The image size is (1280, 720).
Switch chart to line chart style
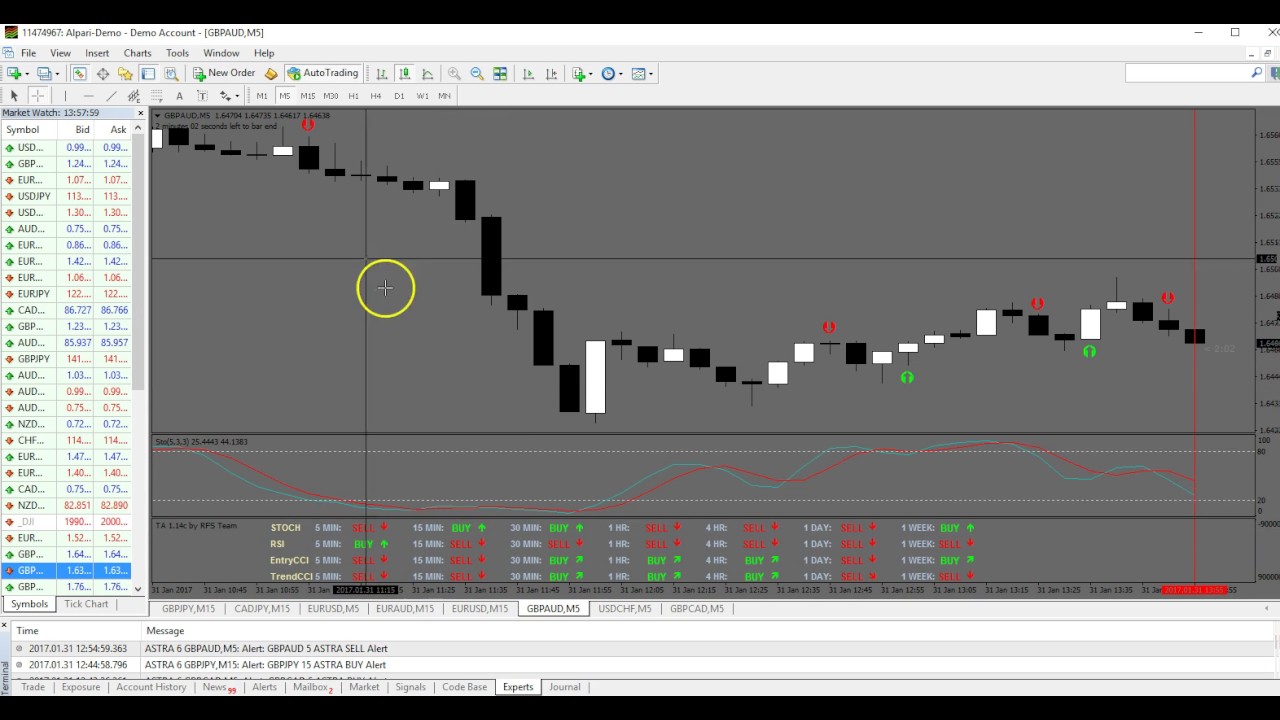pyautogui.click(x=427, y=73)
